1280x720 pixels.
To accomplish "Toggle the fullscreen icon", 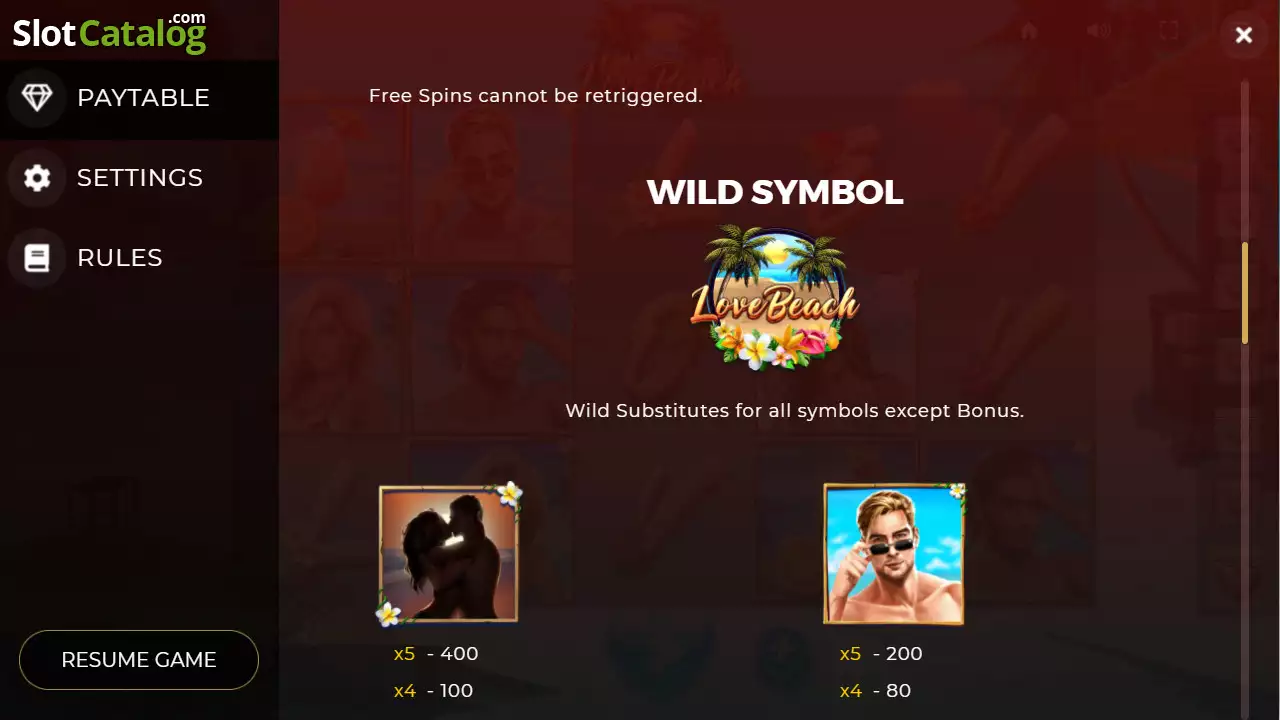I will coord(1169,31).
